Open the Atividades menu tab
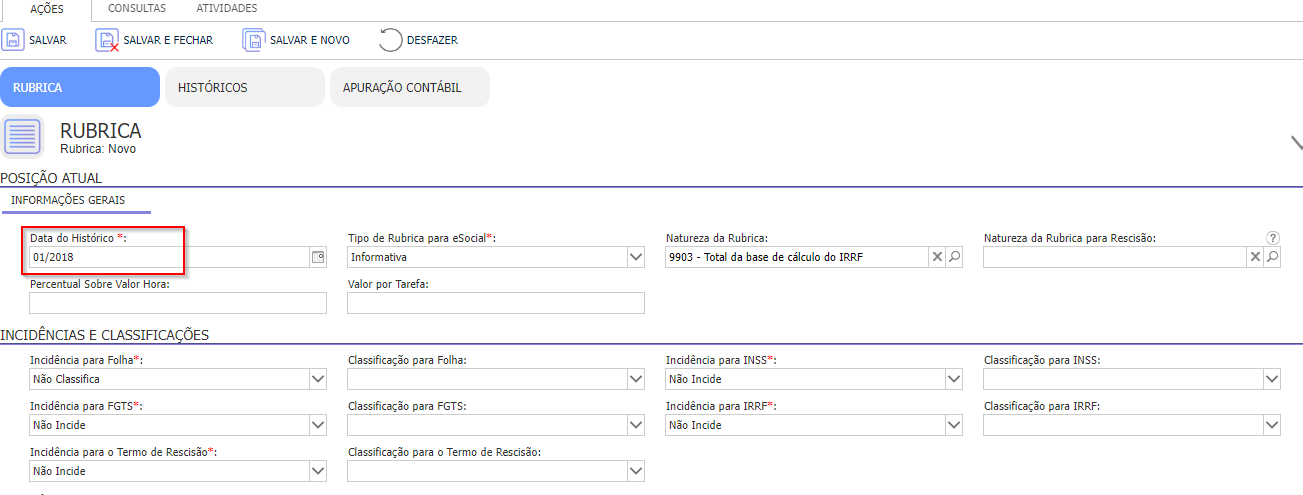 226,8
